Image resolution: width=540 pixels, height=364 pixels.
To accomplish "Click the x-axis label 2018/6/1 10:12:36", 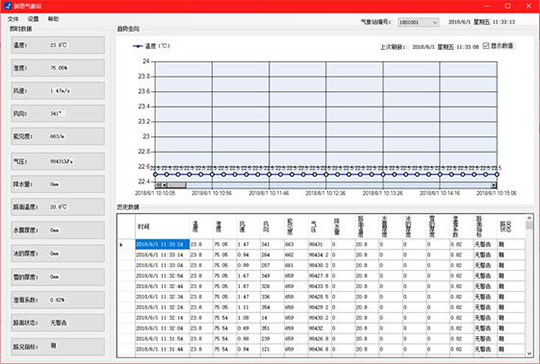I will click(x=325, y=193).
